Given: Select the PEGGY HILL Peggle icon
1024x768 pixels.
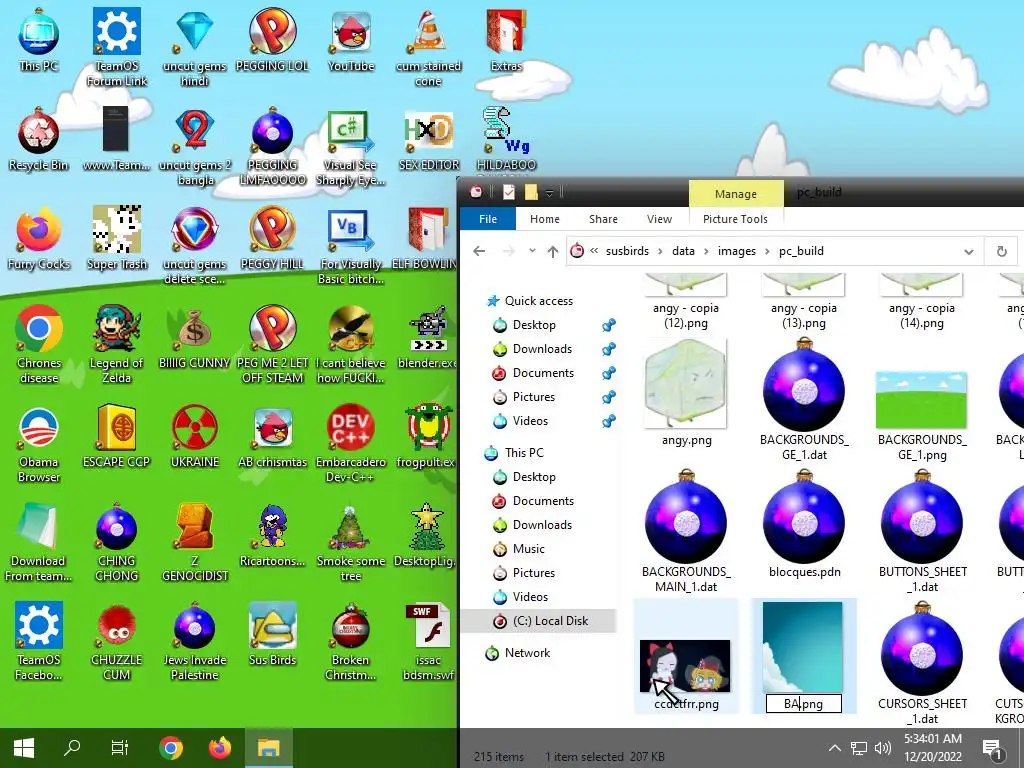Looking at the screenshot, I should point(272,239).
